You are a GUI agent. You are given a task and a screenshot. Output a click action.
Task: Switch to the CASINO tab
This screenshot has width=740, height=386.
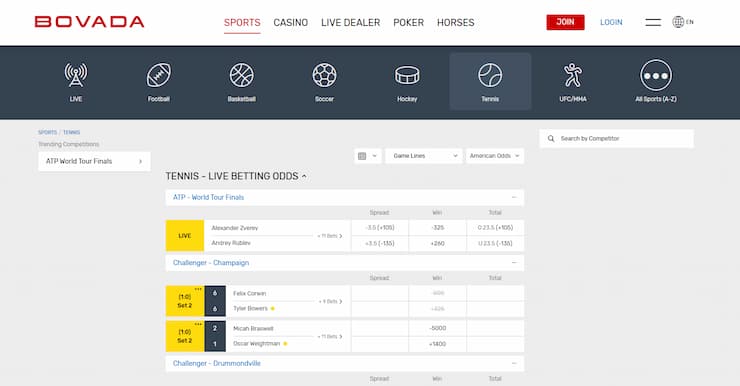pos(291,23)
